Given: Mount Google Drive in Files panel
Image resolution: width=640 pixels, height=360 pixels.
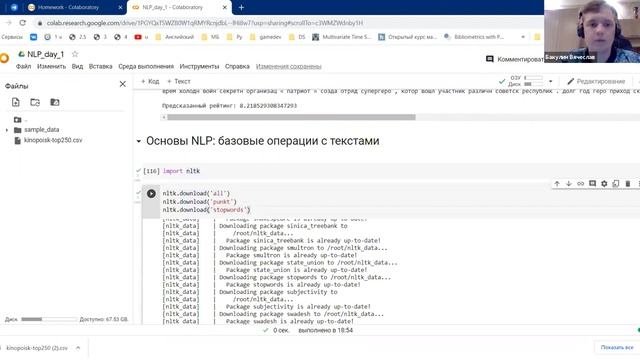Looking at the screenshot, I should (55, 102).
